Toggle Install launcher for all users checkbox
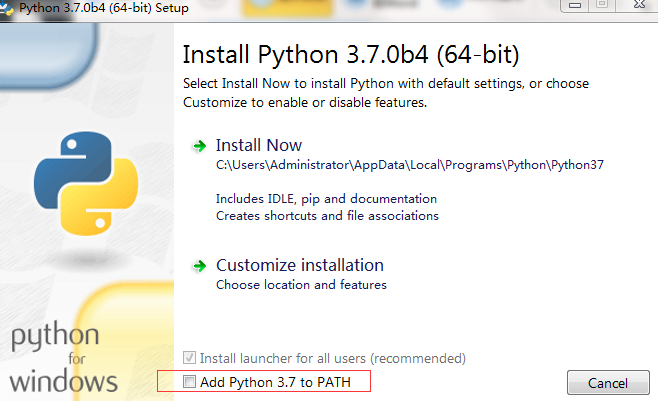 tap(189, 358)
